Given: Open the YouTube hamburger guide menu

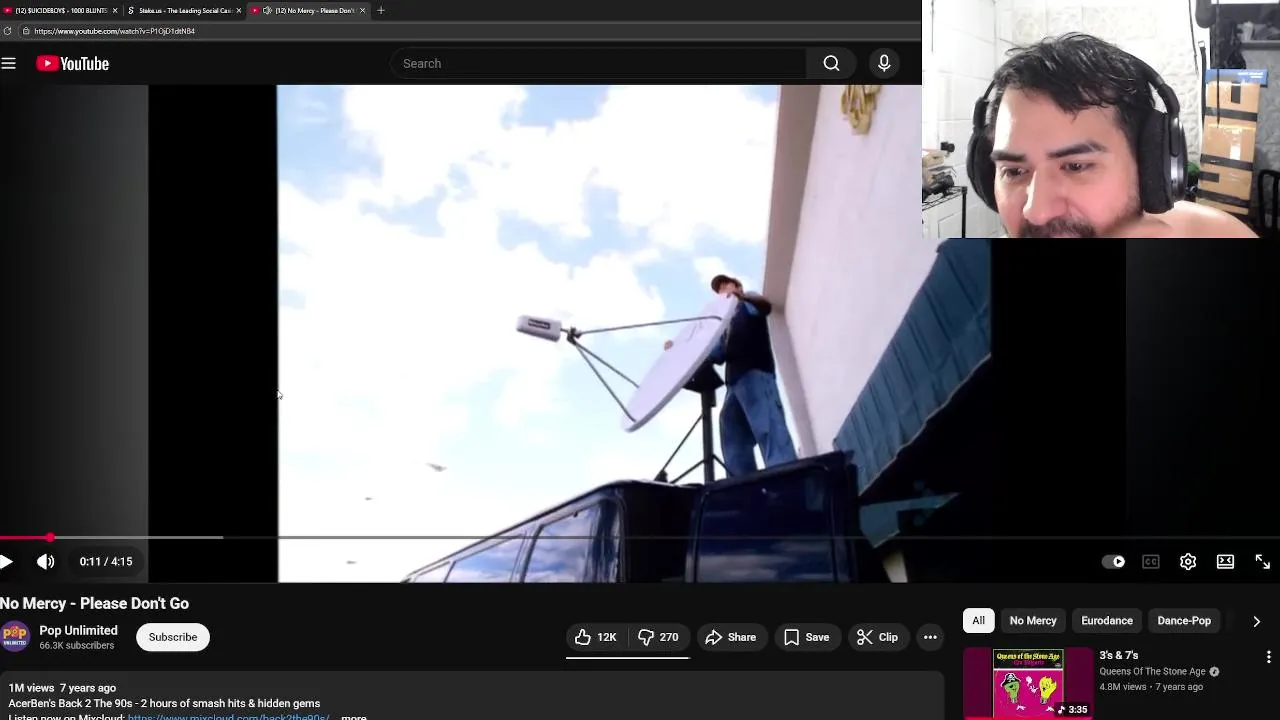Looking at the screenshot, I should pos(9,63).
